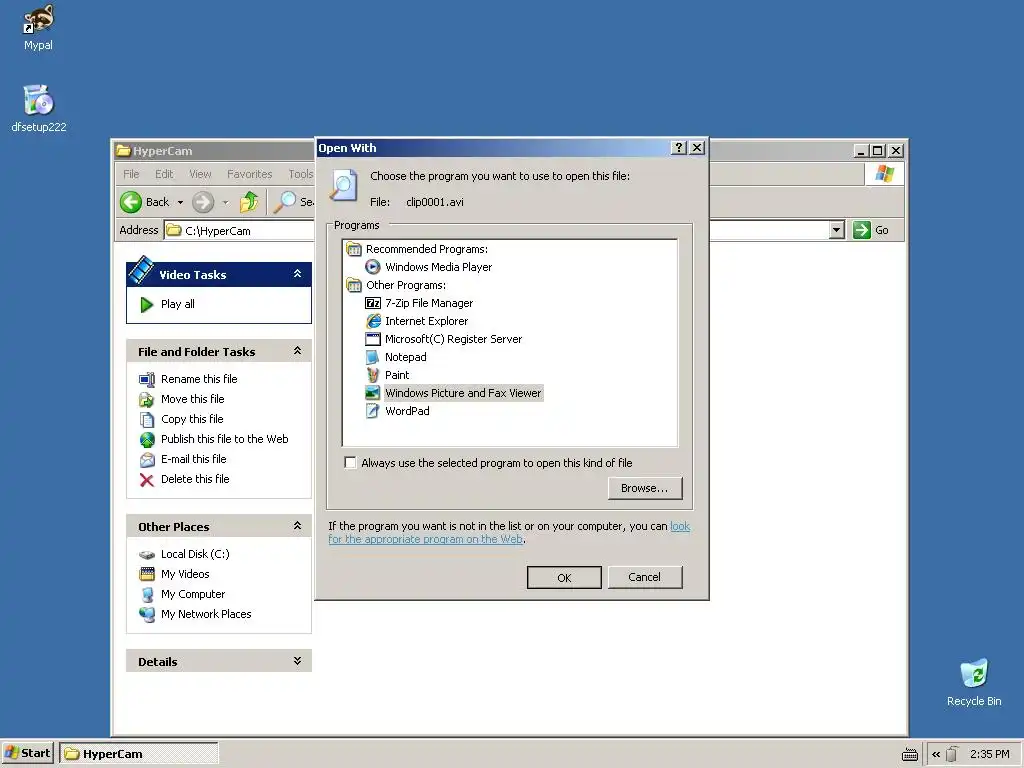Click the Forward arrow in HyperCam window

pos(203,202)
